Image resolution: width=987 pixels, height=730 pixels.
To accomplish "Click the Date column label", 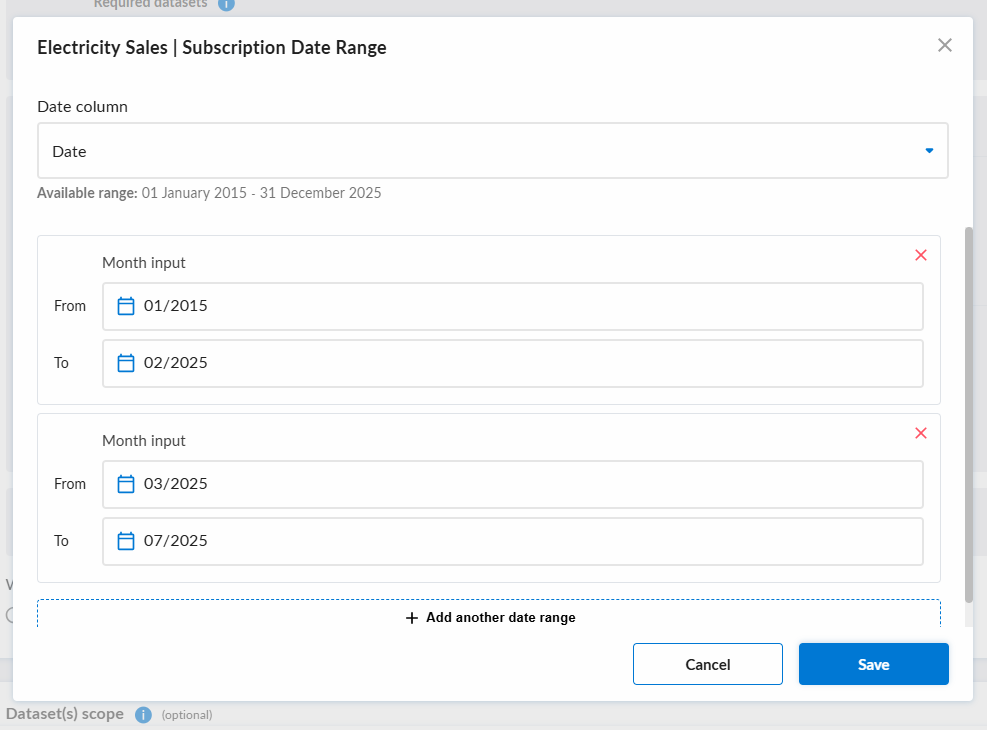I will tap(82, 106).
